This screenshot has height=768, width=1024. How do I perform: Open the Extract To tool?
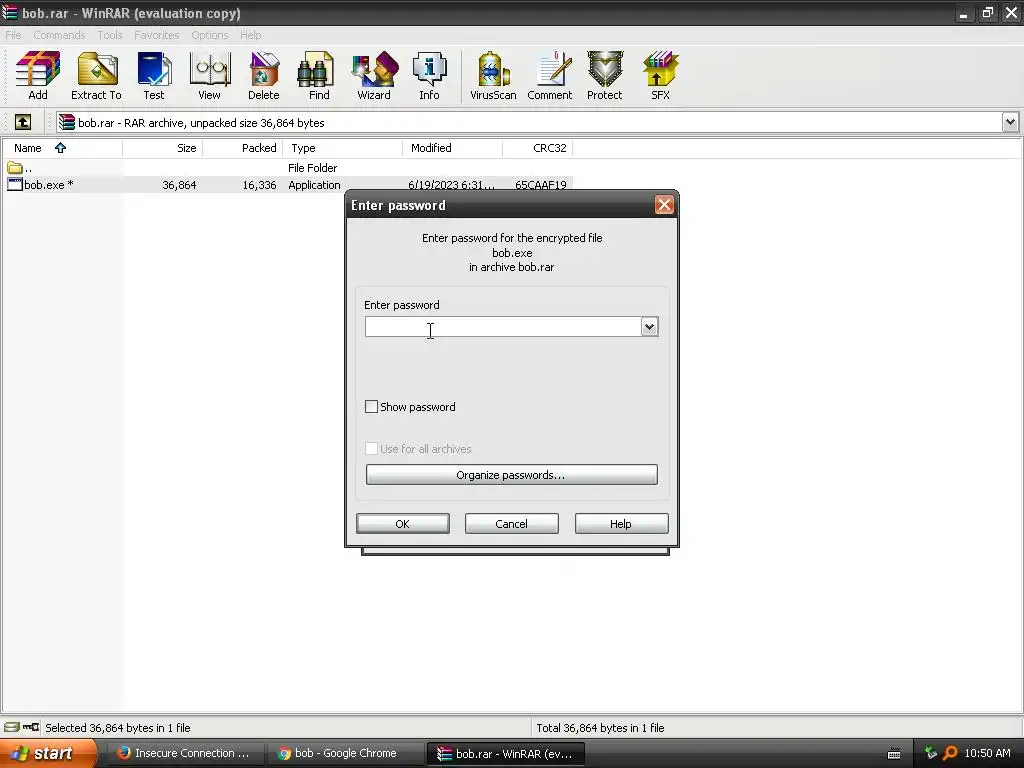(96, 76)
